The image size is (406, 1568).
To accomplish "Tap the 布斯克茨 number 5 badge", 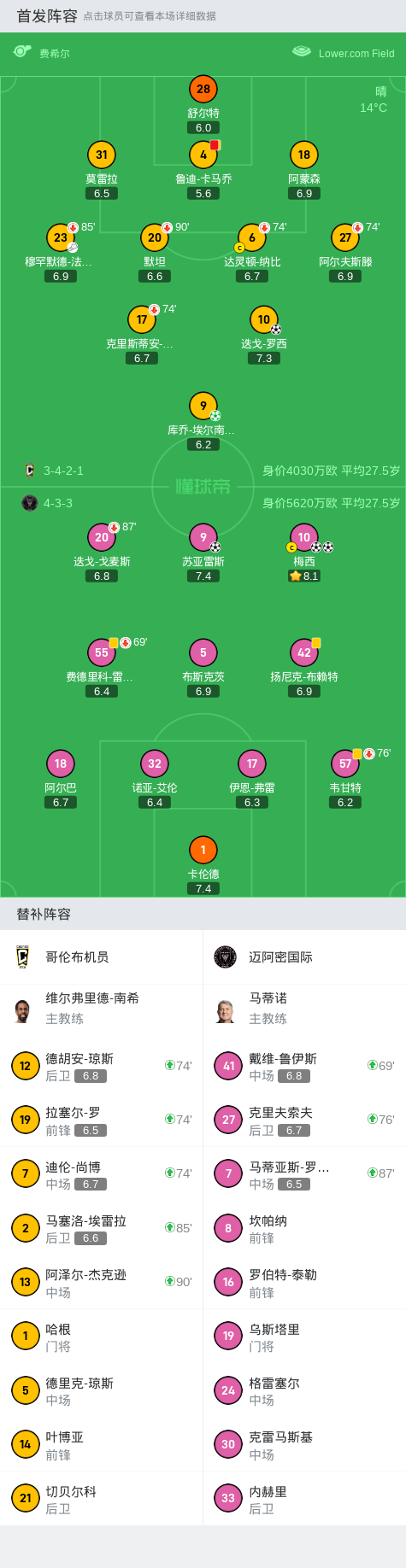I will tap(203, 652).
